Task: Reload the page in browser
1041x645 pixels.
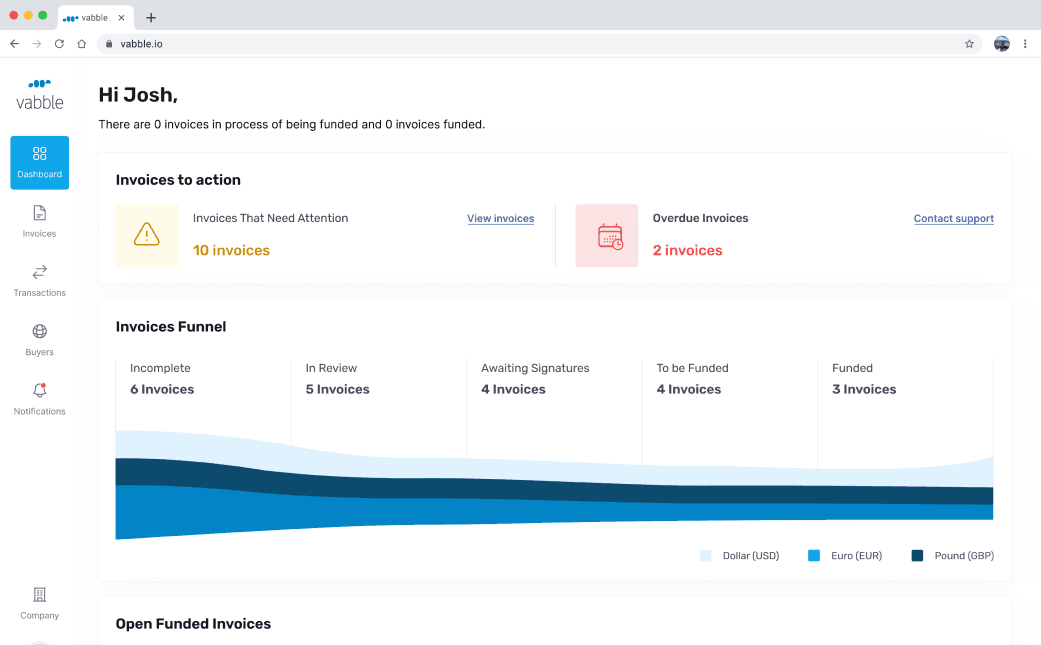Action: pos(59,44)
